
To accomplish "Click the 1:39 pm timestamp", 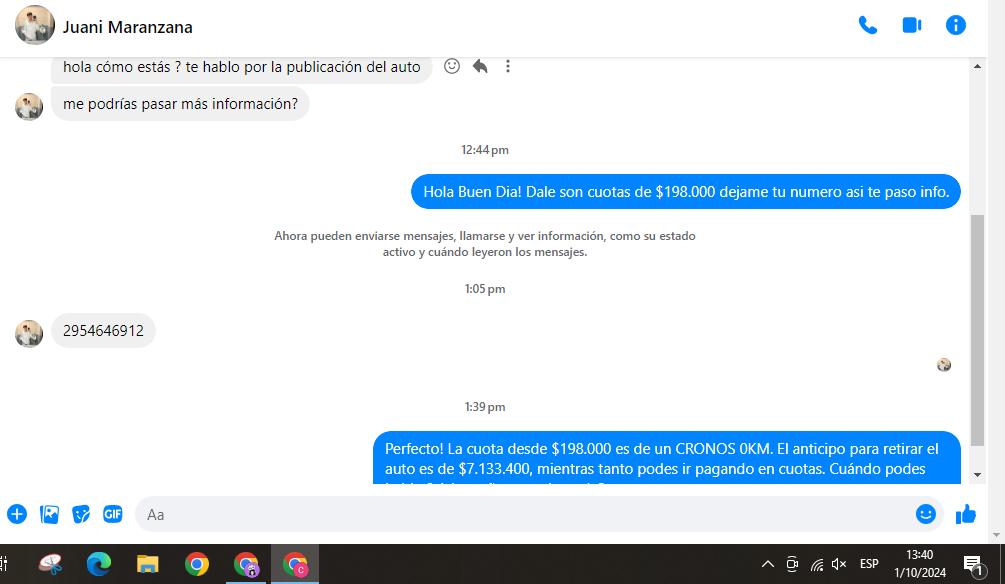I will (x=485, y=407).
